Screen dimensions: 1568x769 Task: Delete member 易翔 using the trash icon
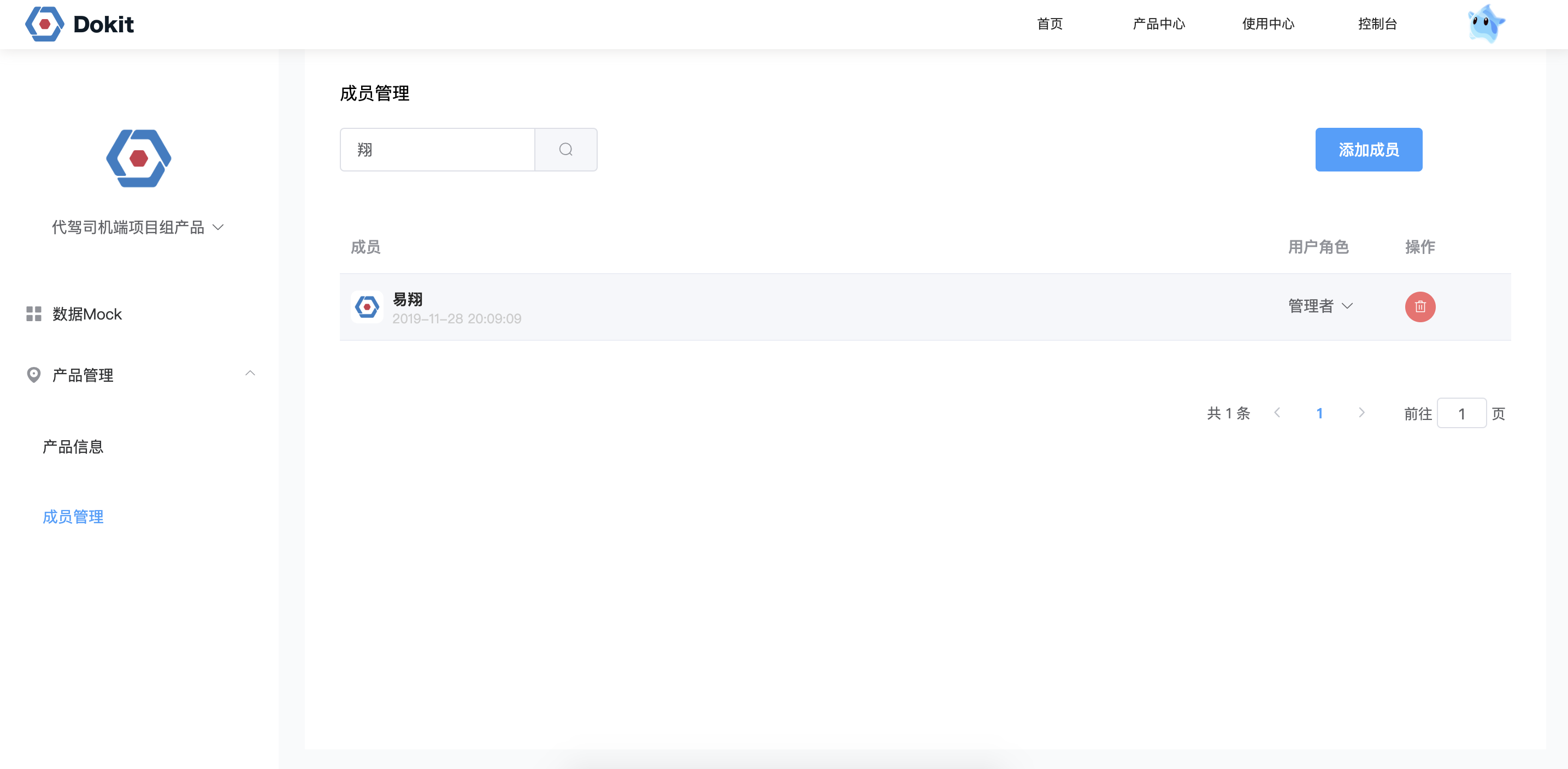(1420, 306)
